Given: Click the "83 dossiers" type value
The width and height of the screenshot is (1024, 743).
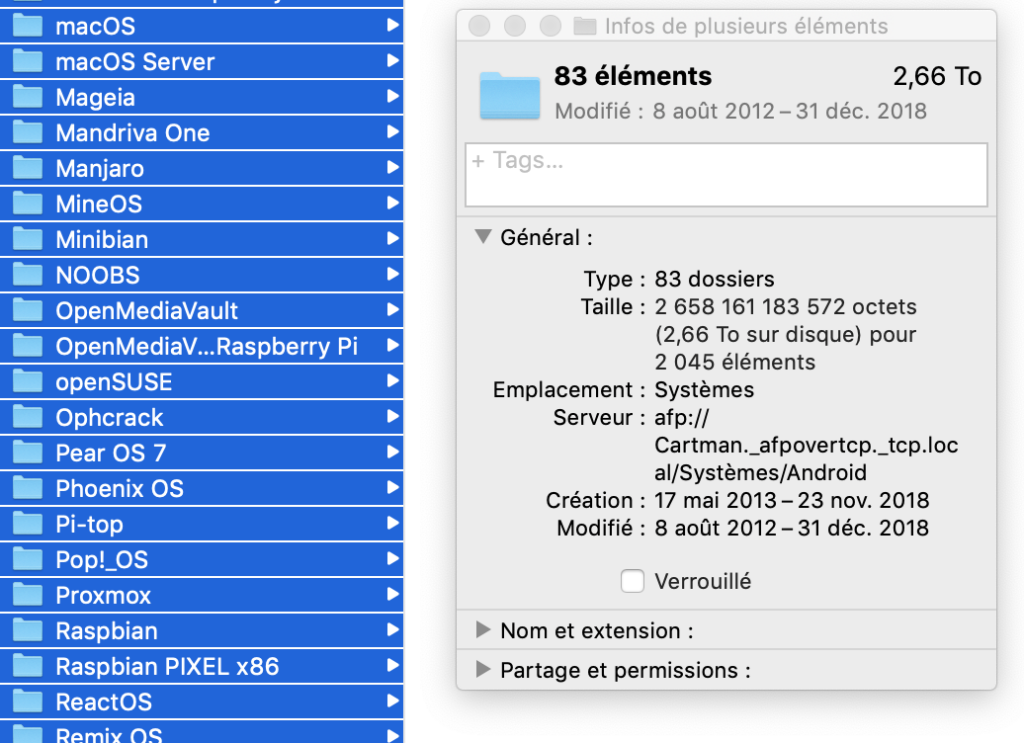Looking at the screenshot, I should 714,279.
